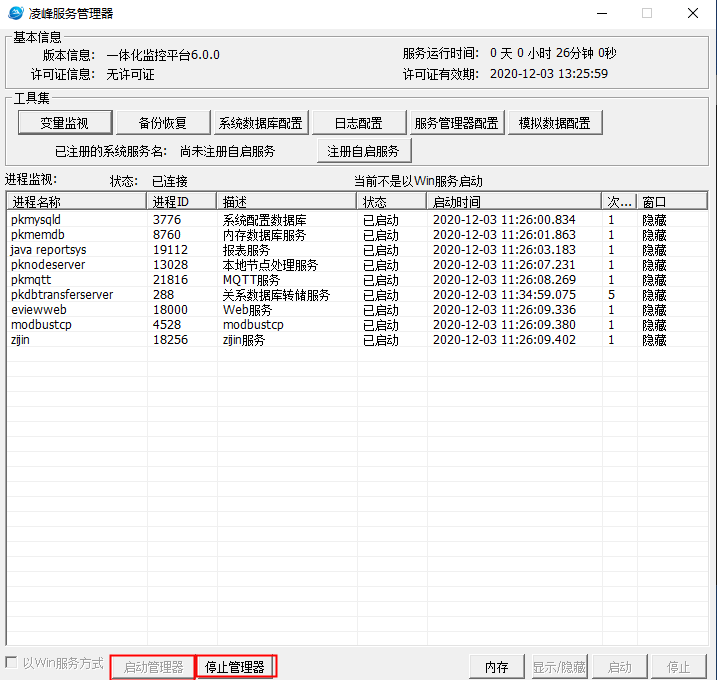Click the Web服务 description cell
This screenshot has width=717, height=680.
pos(247,311)
